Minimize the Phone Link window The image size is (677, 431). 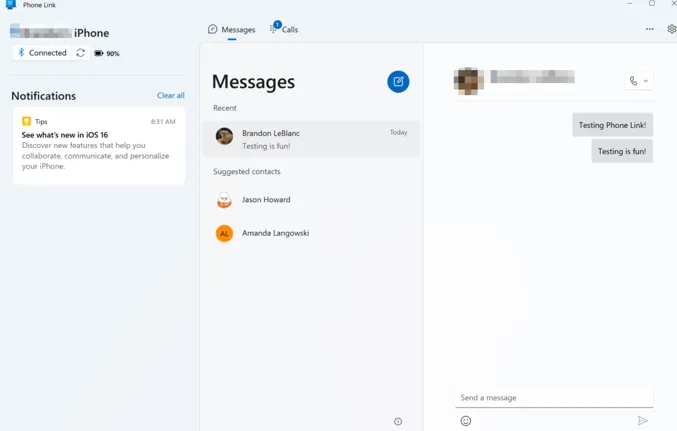point(630,3)
